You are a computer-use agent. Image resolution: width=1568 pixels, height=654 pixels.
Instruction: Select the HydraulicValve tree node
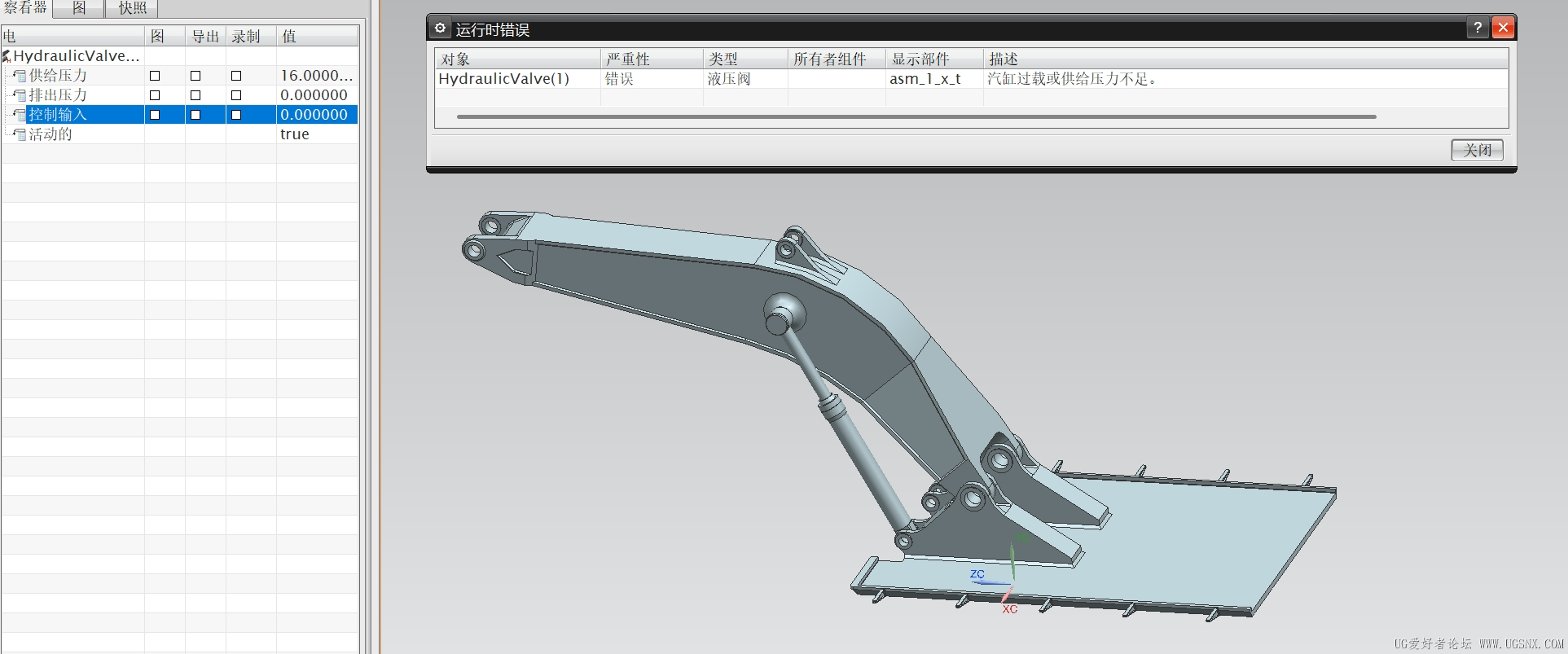(x=77, y=55)
